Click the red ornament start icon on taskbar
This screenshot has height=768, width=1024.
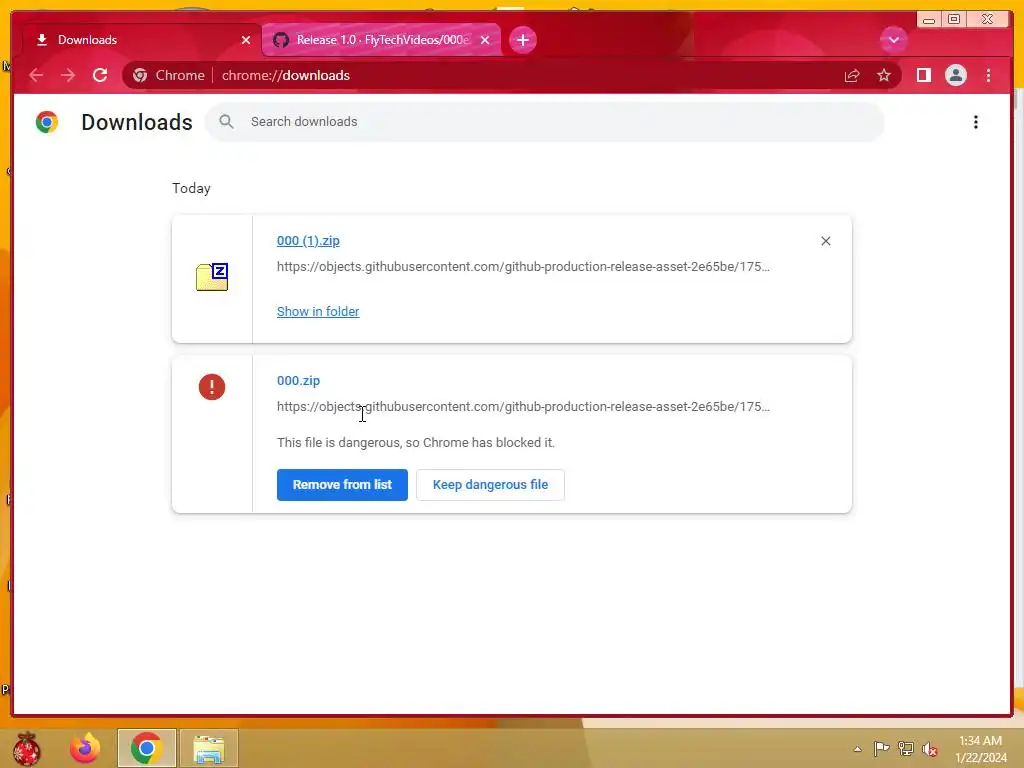(26, 748)
